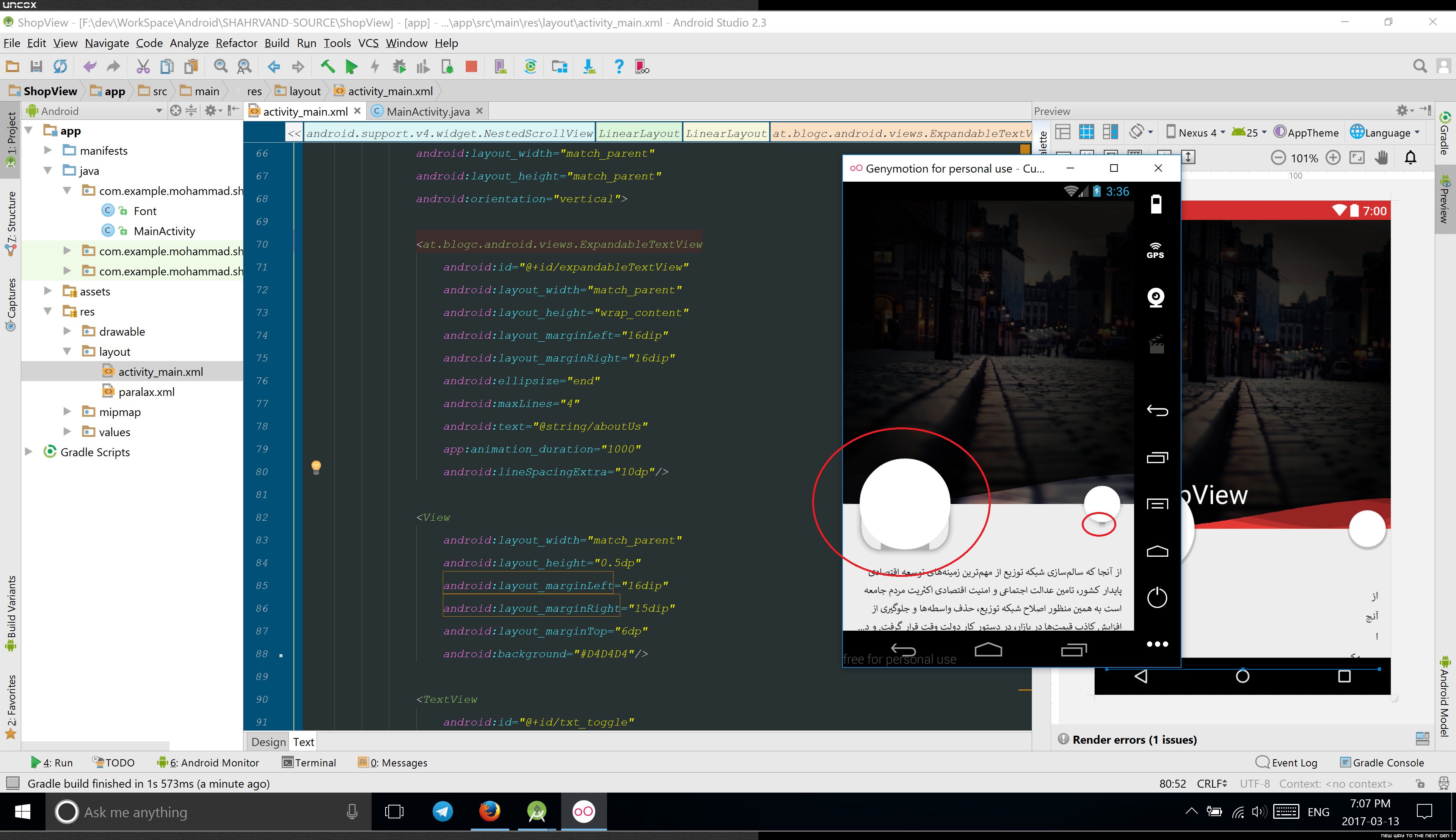The image size is (1456, 840).
Task: Open the Genymotion camera widget
Action: [1156, 298]
